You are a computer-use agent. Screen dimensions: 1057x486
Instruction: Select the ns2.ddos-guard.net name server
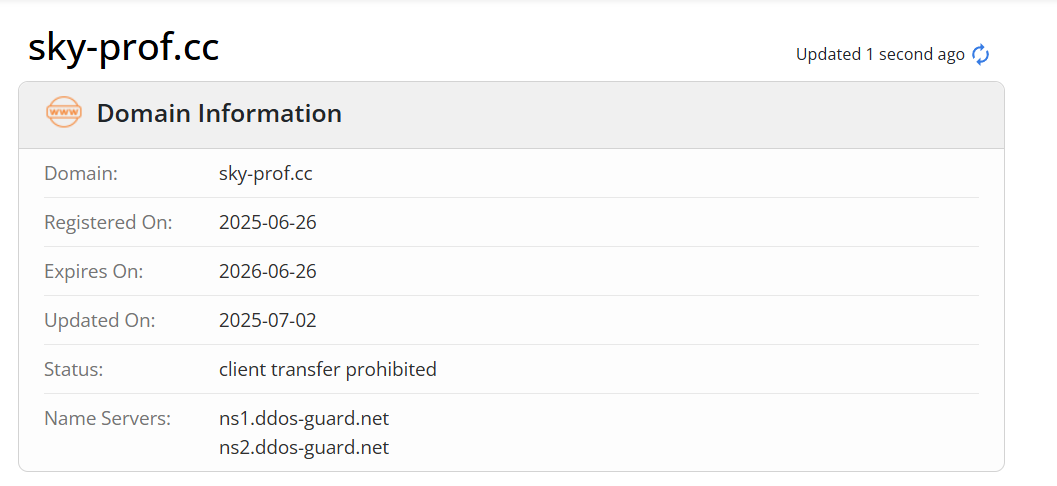coord(303,447)
